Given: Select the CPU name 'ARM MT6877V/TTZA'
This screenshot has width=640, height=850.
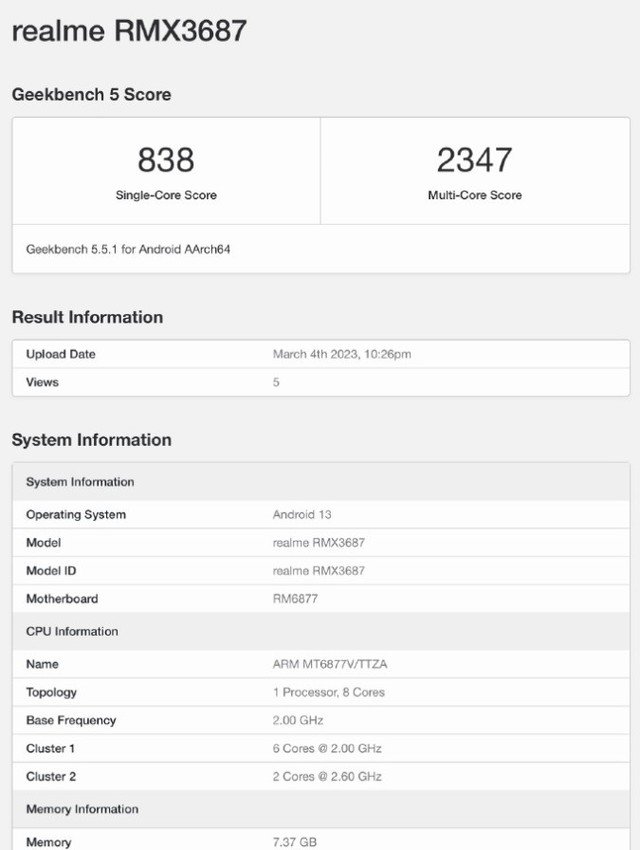Looking at the screenshot, I should [330, 664].
